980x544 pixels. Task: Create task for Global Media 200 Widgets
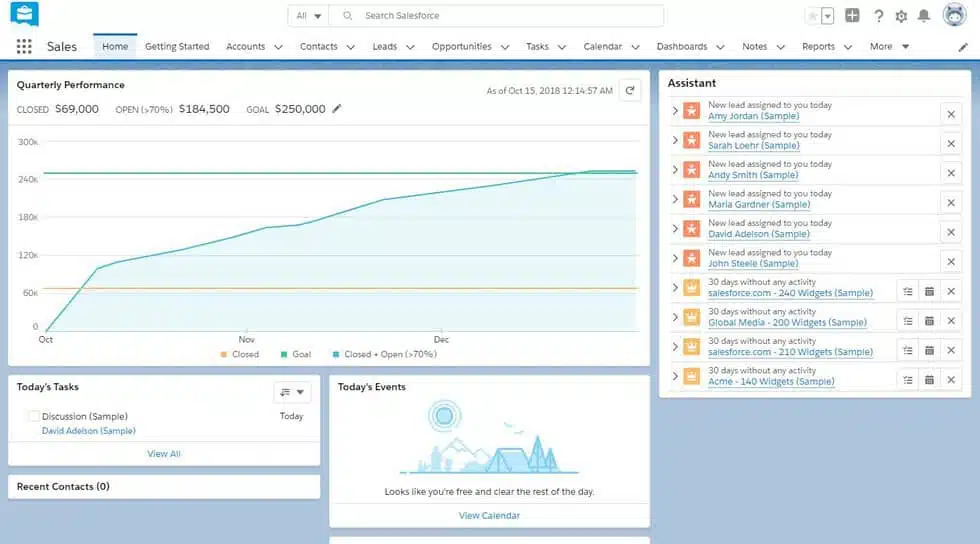pos(908,321)
